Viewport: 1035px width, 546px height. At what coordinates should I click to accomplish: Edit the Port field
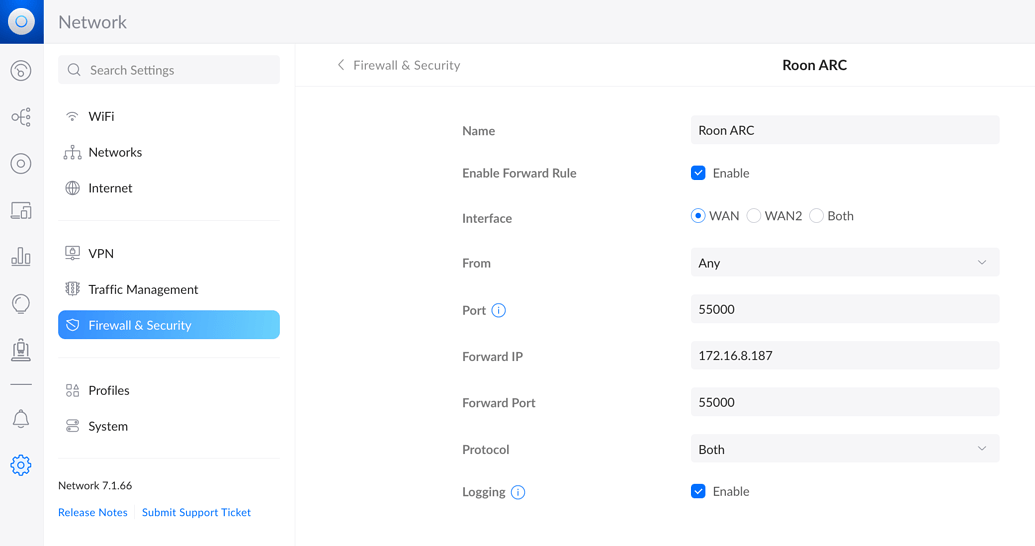(x=845, y=309)
